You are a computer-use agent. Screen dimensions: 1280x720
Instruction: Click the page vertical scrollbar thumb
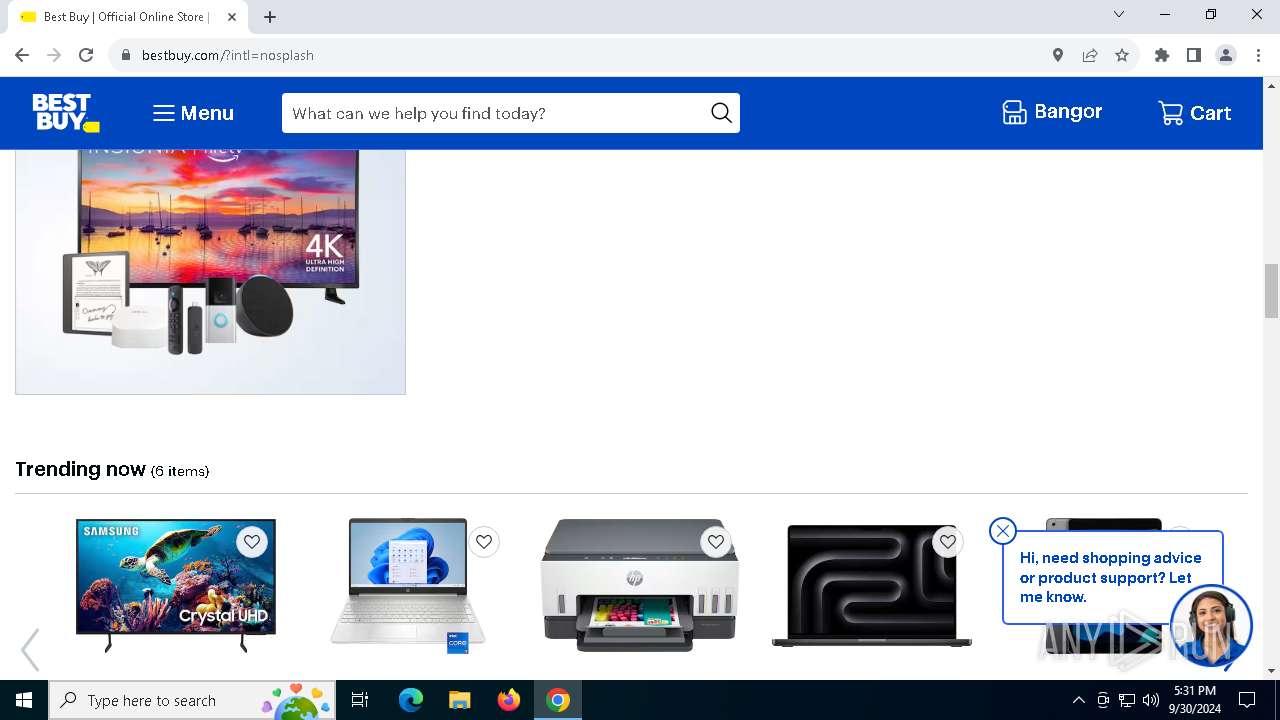click(1271, 290)
